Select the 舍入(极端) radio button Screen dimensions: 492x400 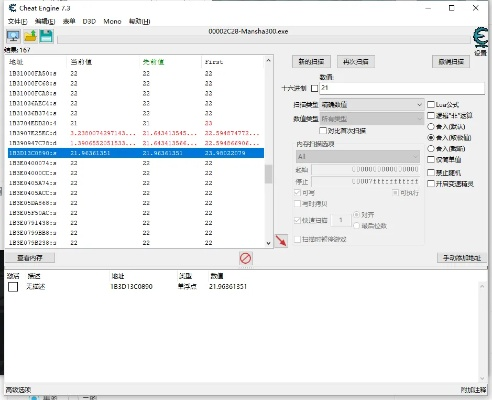click(x=431, y=138)
